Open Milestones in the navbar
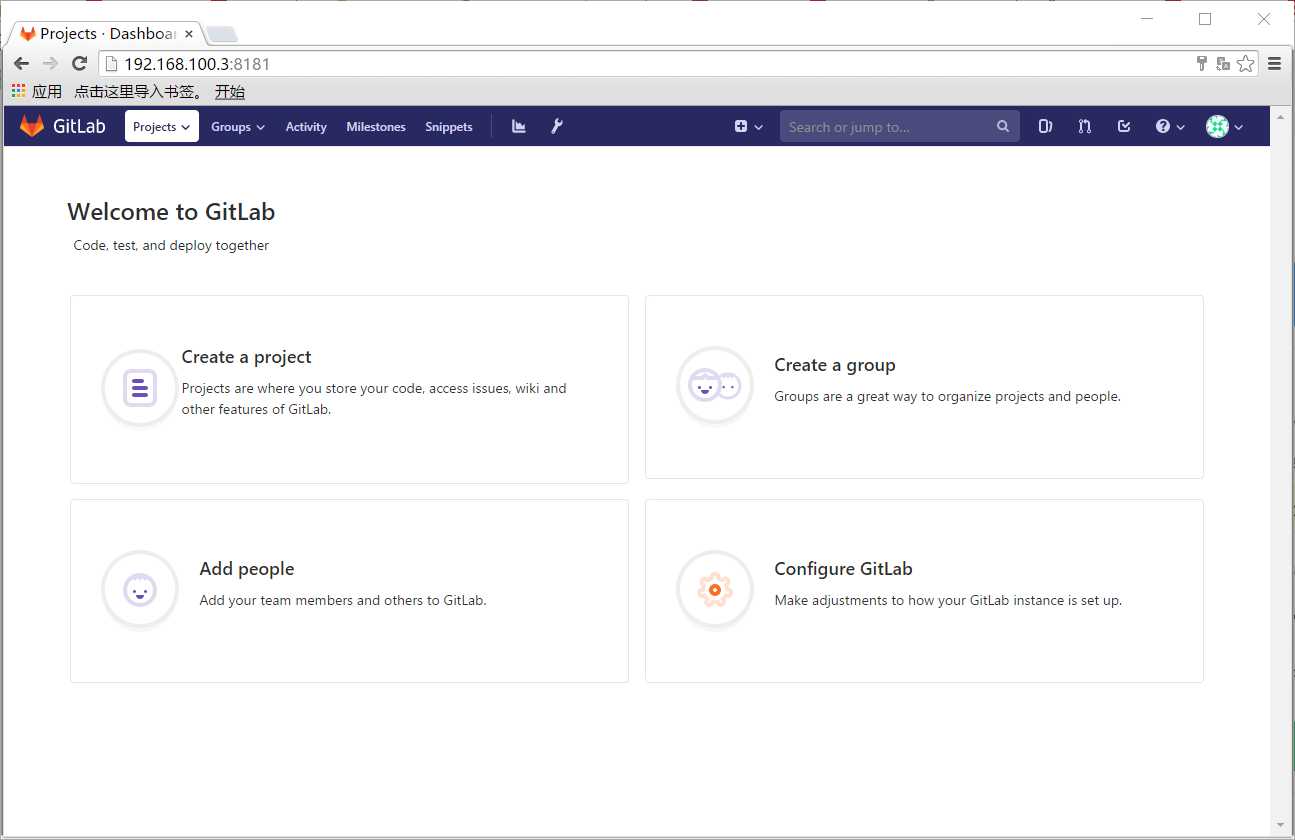 pos(376,126)
